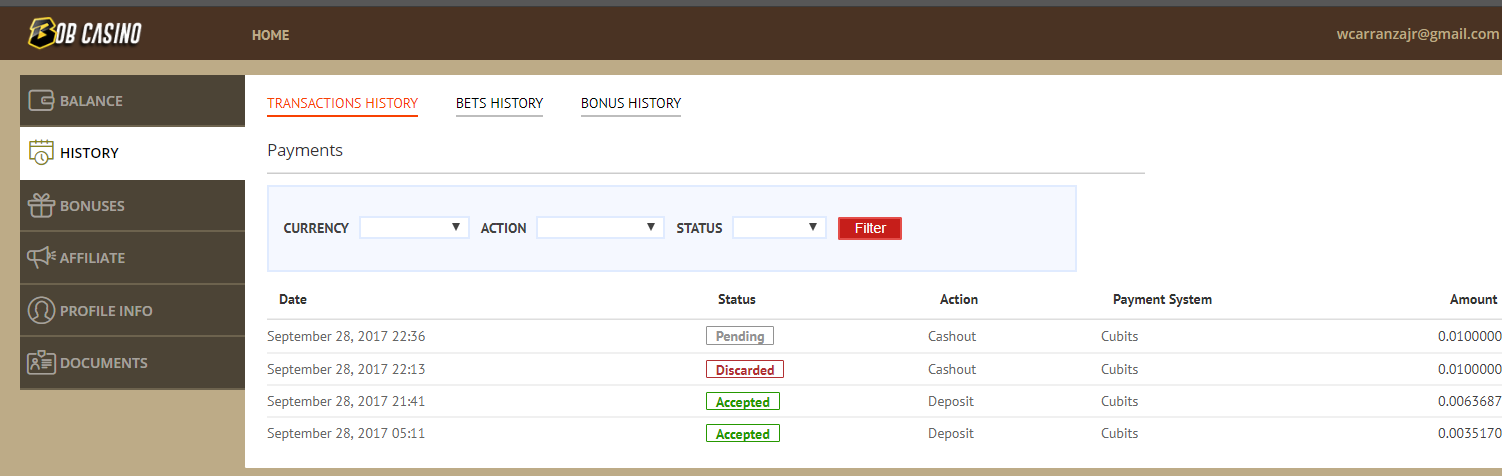Open the DOCUMENTS sidebar section
Image resolution: width=1502 pixels, height=476 pixels.
coord(132,363)
